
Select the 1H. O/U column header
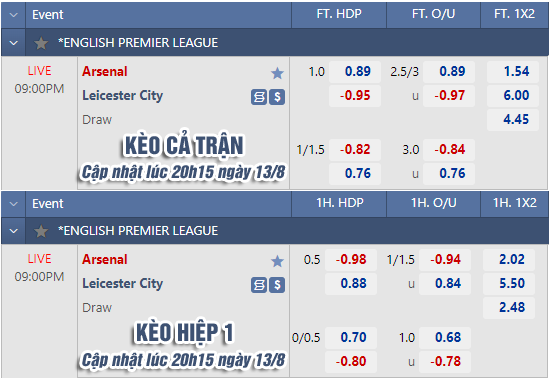tap(434, 203)
